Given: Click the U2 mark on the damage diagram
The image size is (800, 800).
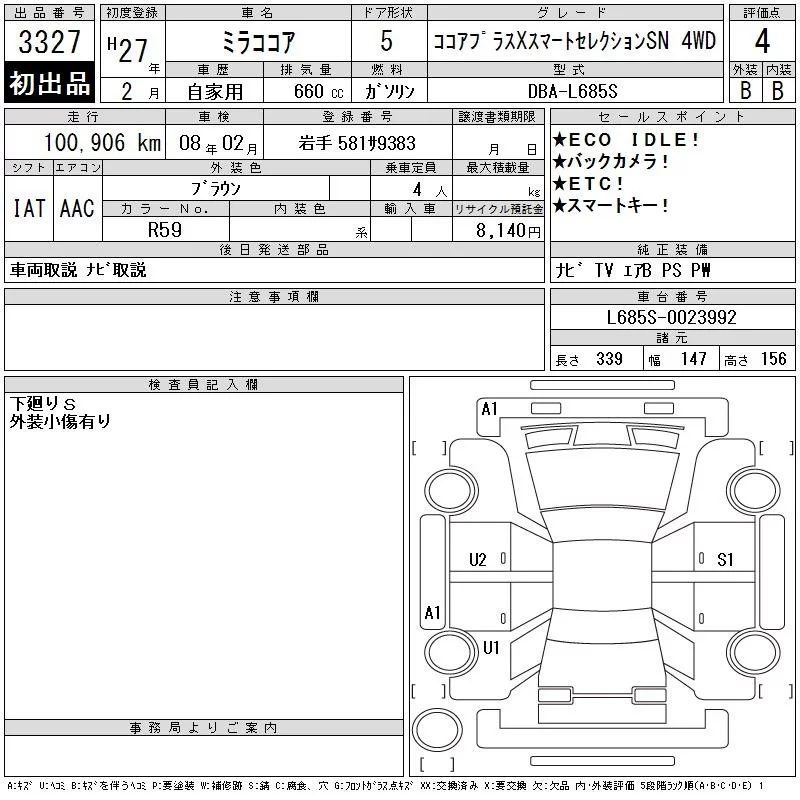Looking at the screenshot, I should pos(478,560).
